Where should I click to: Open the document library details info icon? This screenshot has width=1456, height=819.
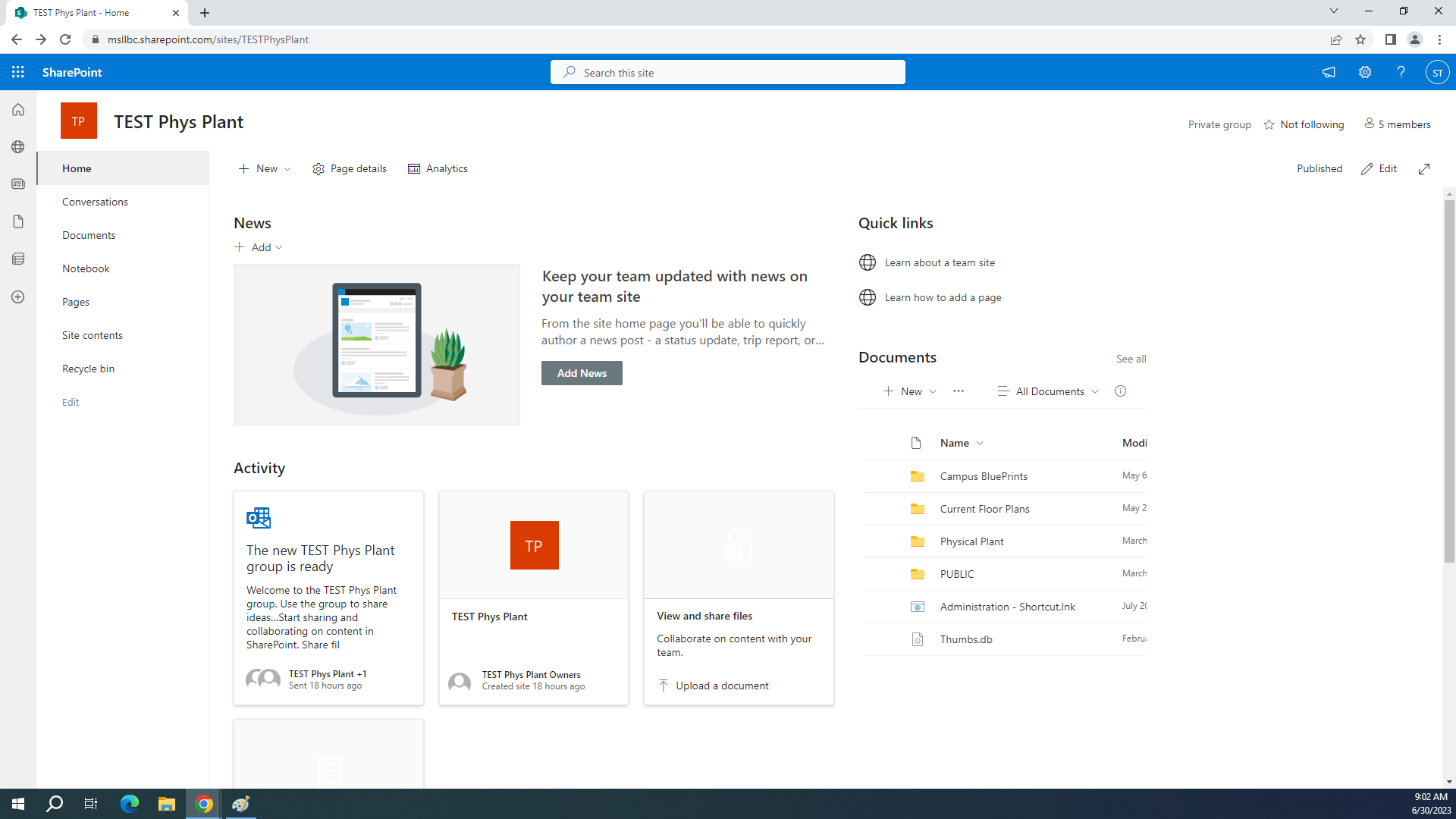[1120, 391]
